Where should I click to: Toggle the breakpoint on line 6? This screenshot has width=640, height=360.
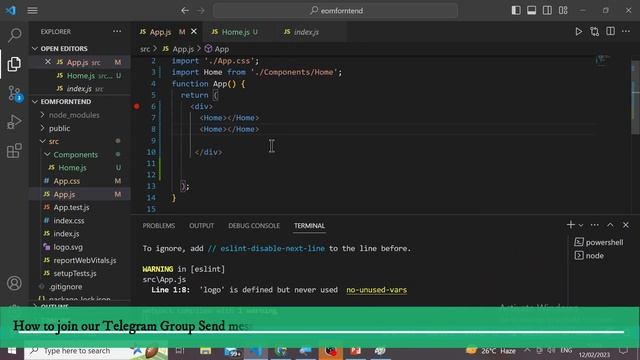[x=137, y=107]
